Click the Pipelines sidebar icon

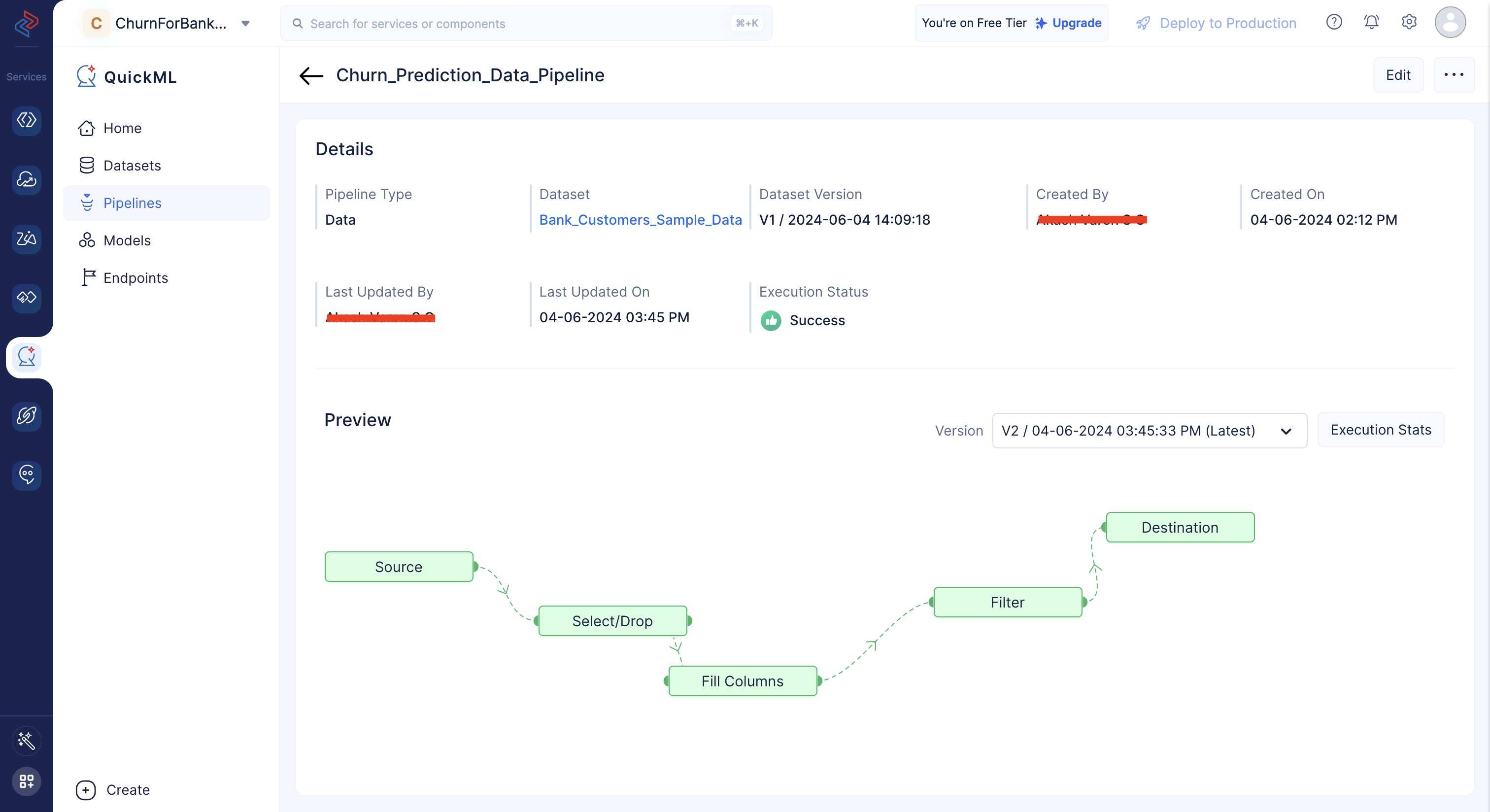pos(87,202)
